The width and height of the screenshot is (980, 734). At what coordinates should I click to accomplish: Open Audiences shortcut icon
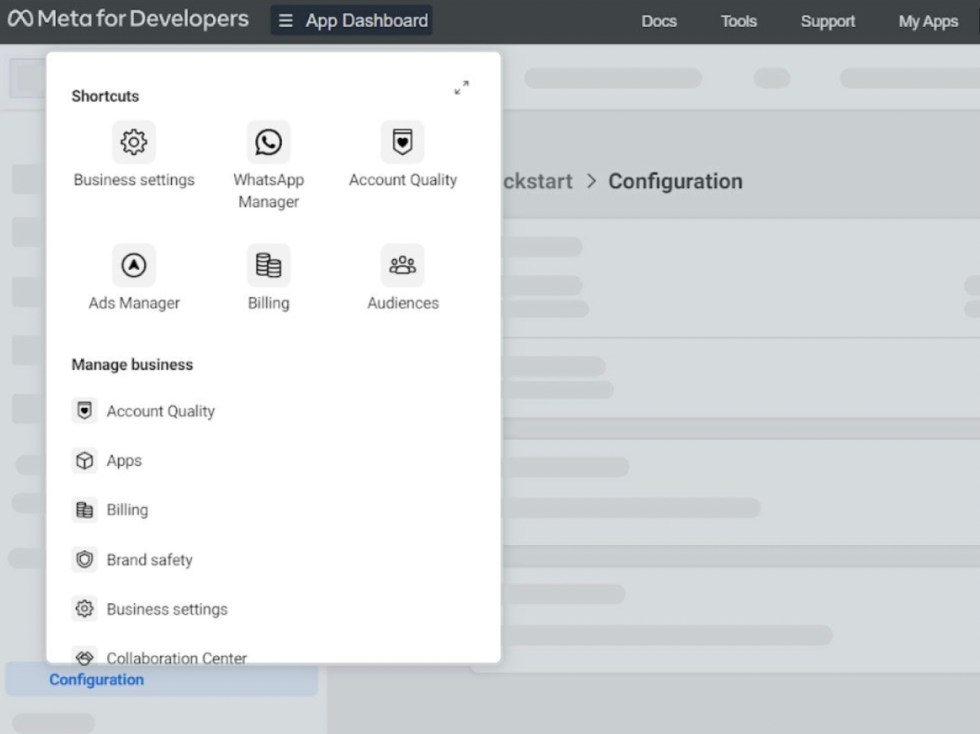coord(402,266)
